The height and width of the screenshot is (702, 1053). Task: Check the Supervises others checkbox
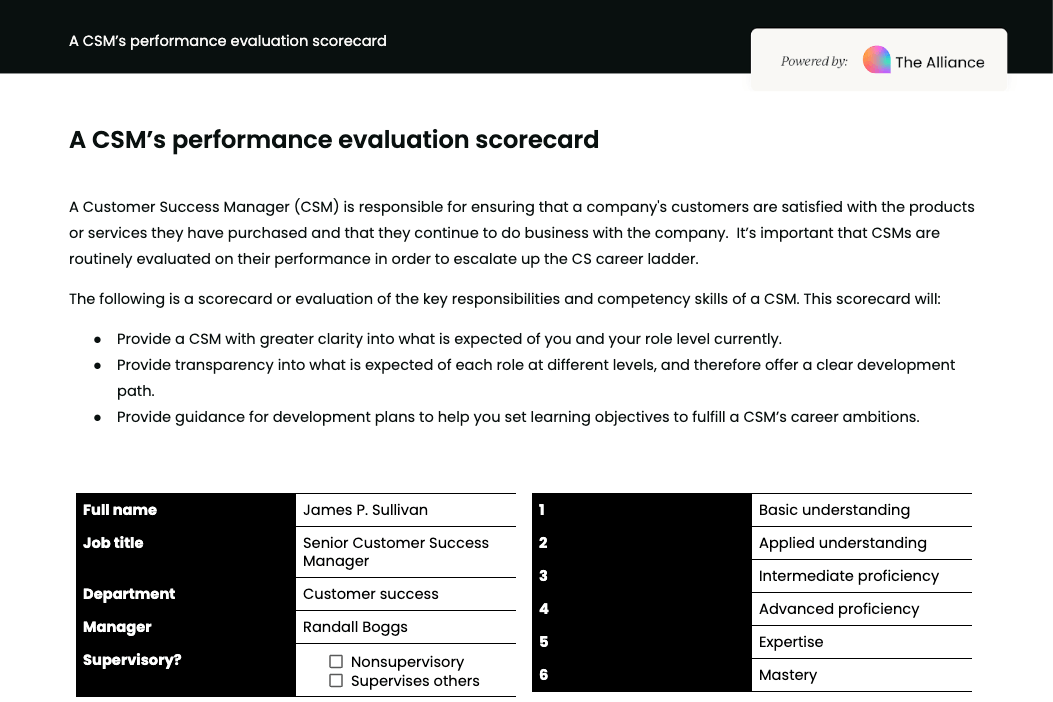337,680
